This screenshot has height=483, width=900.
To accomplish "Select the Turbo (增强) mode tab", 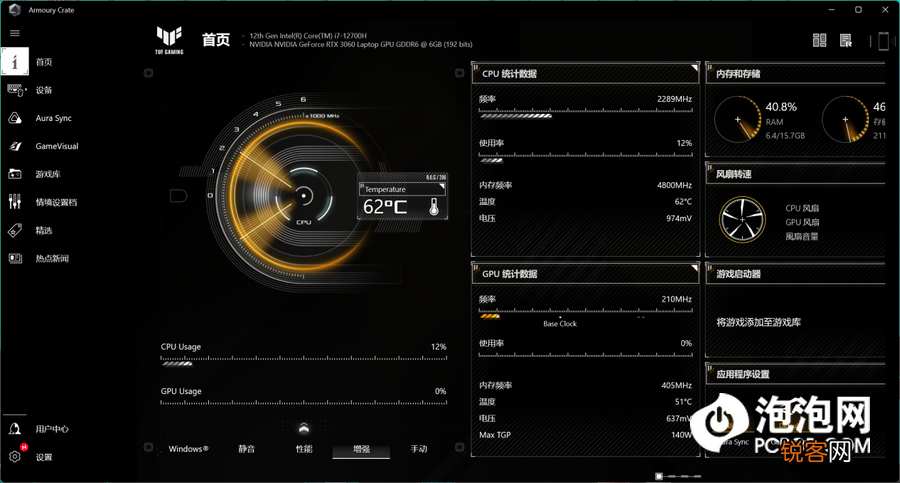I will (361, 449).
